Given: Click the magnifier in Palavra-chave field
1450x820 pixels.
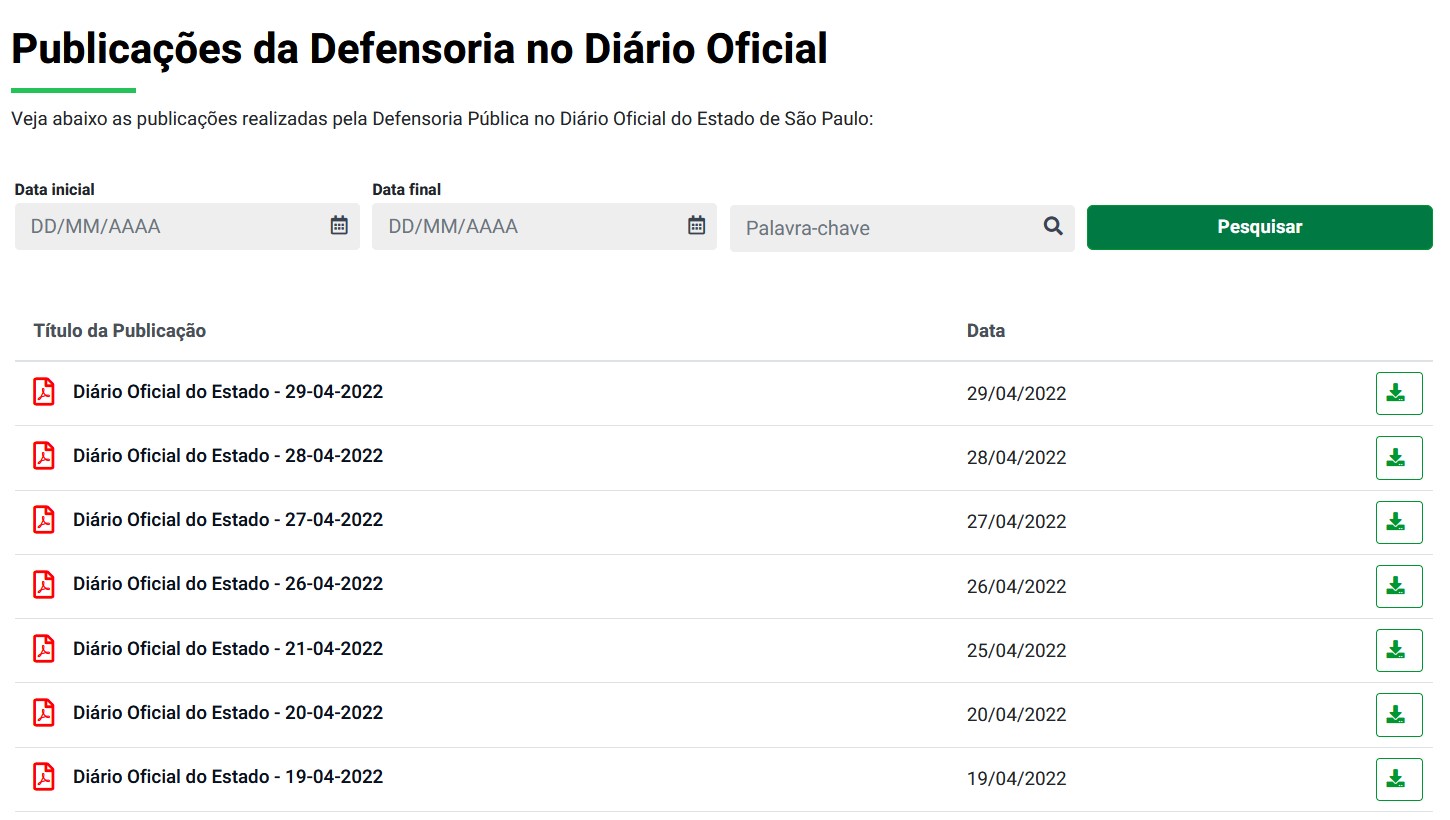Looking at the screenshot, I should tap(1053, 227).
